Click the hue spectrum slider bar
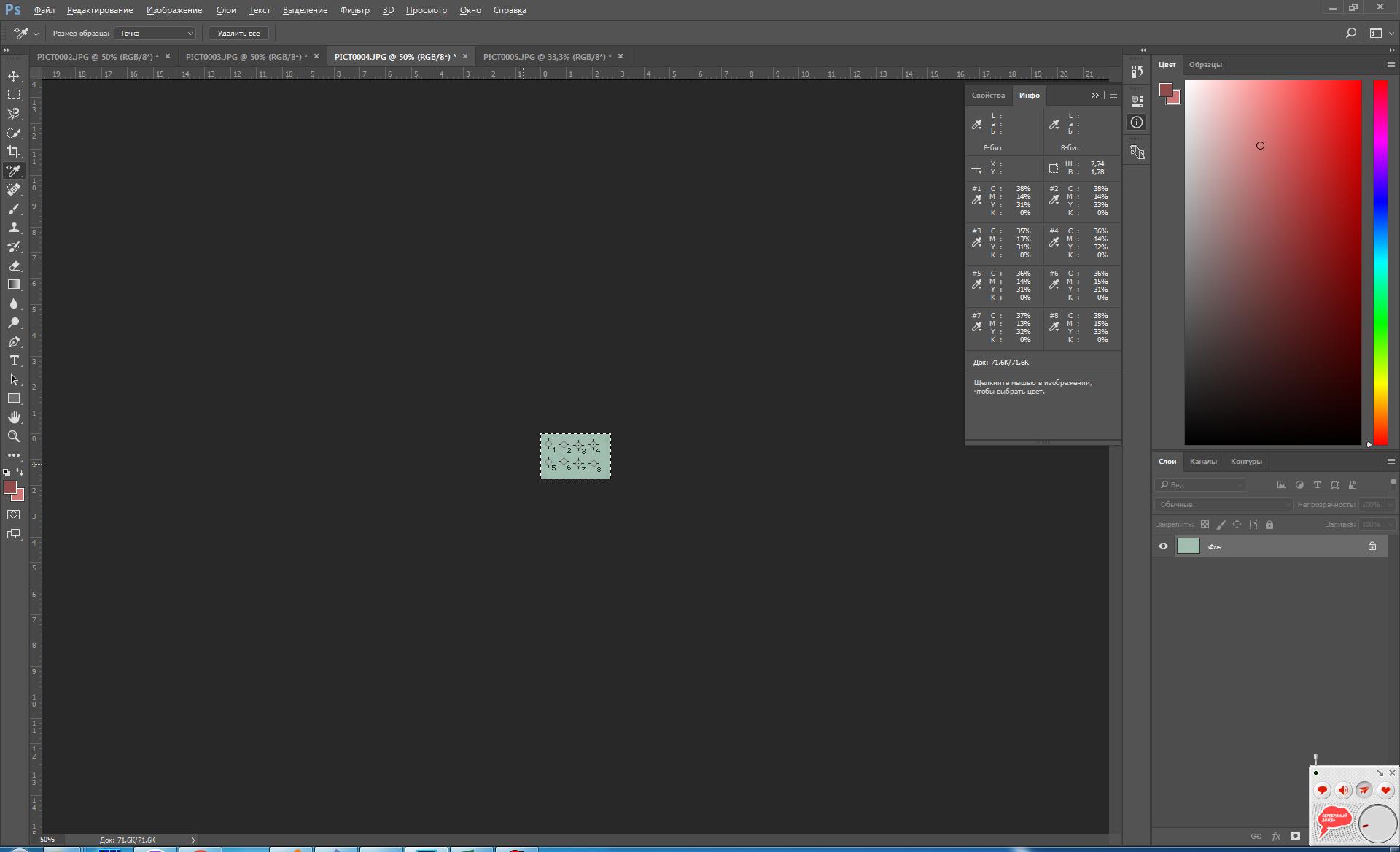The width and height of the screenshot is (1400, 852). [x=1380, y=263]
